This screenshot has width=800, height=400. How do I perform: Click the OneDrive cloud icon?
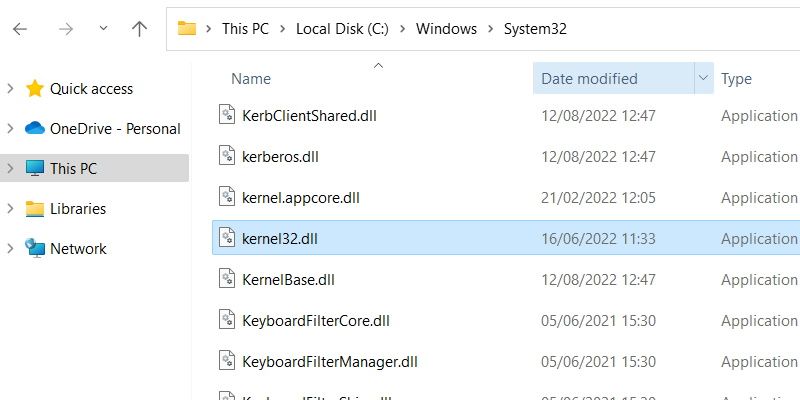click(x=35, y=128)
